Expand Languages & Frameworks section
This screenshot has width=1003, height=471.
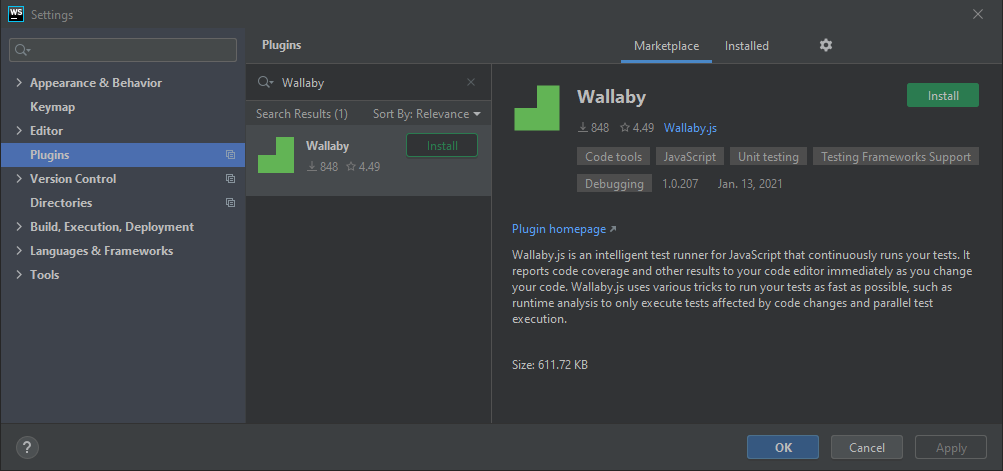coord(19,251)
